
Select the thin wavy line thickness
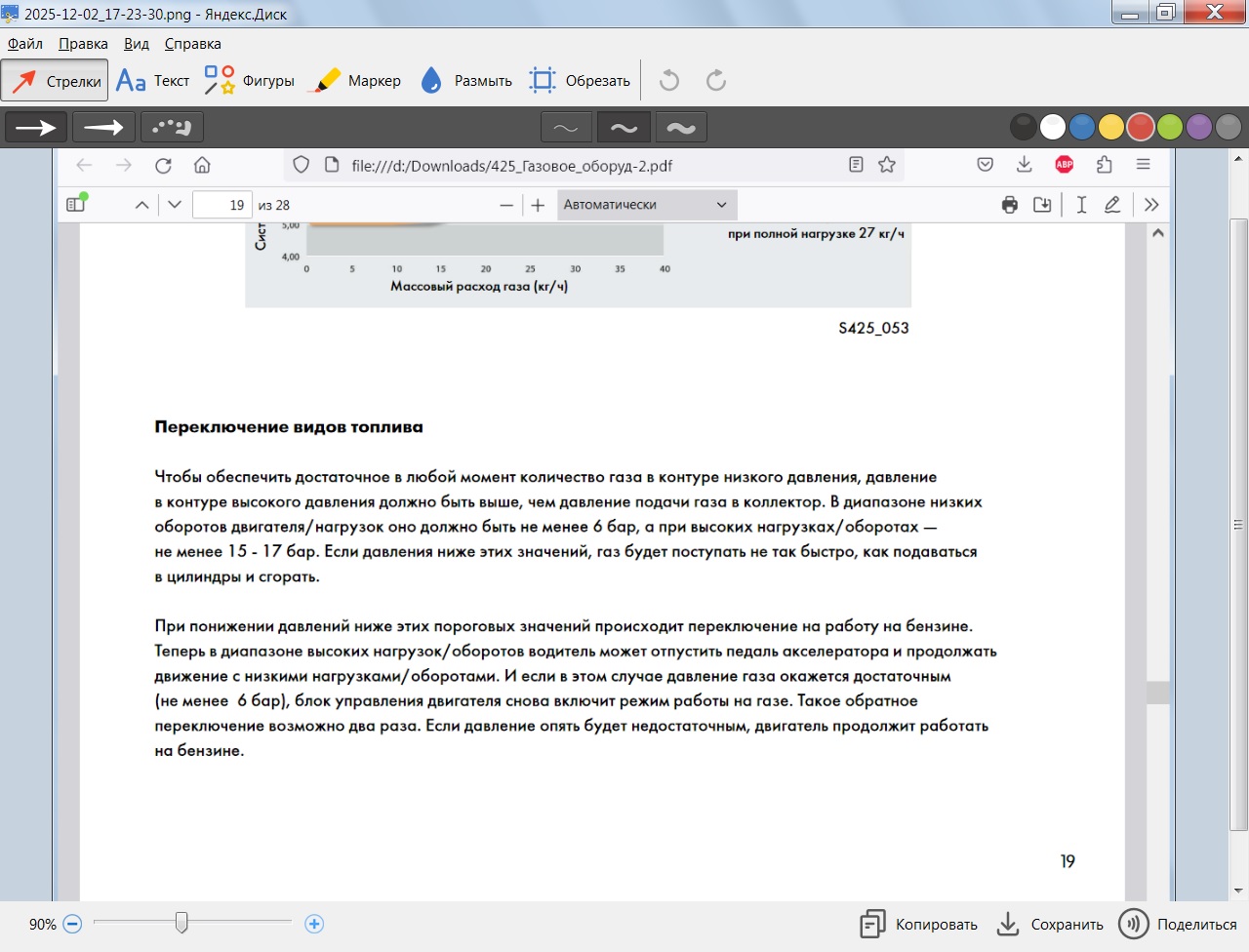click(566, 128)
